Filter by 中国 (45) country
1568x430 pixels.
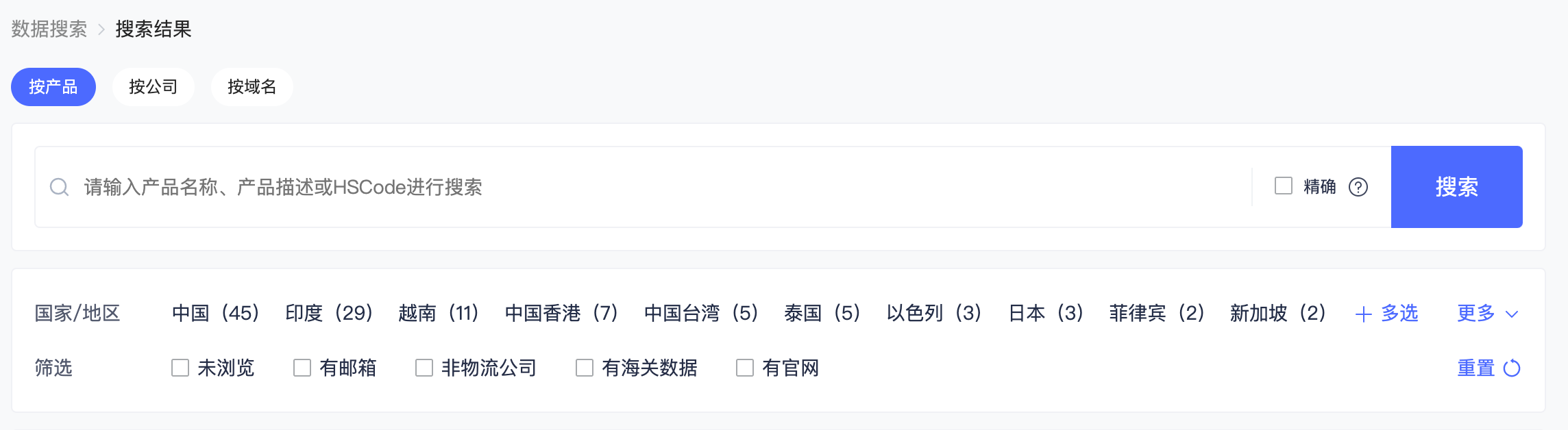coord(216,314)
